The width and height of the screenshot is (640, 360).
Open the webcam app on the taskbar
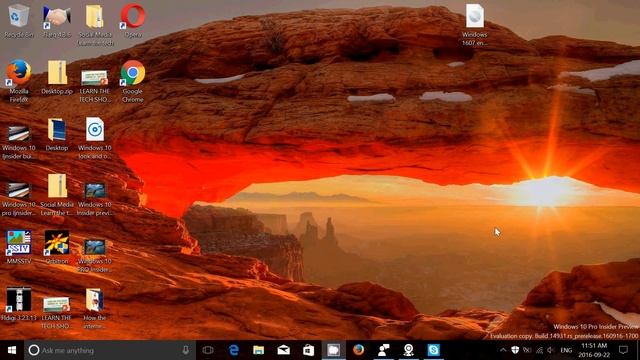pyautogui.click(x=409, y=350)
